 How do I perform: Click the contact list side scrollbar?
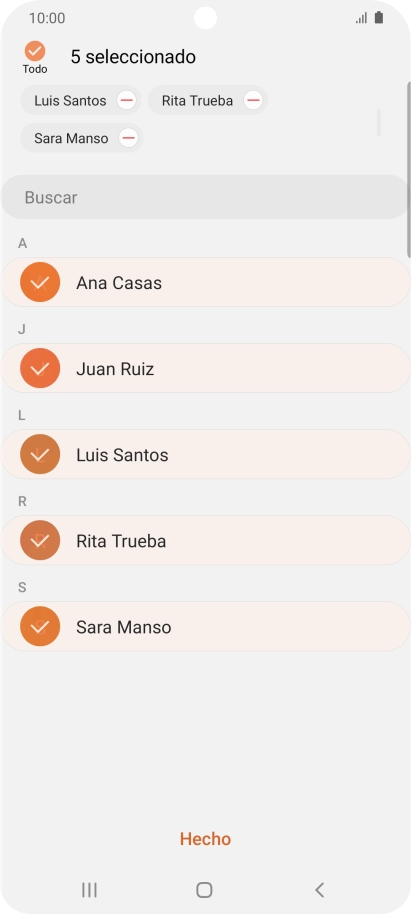pos(409,170)
